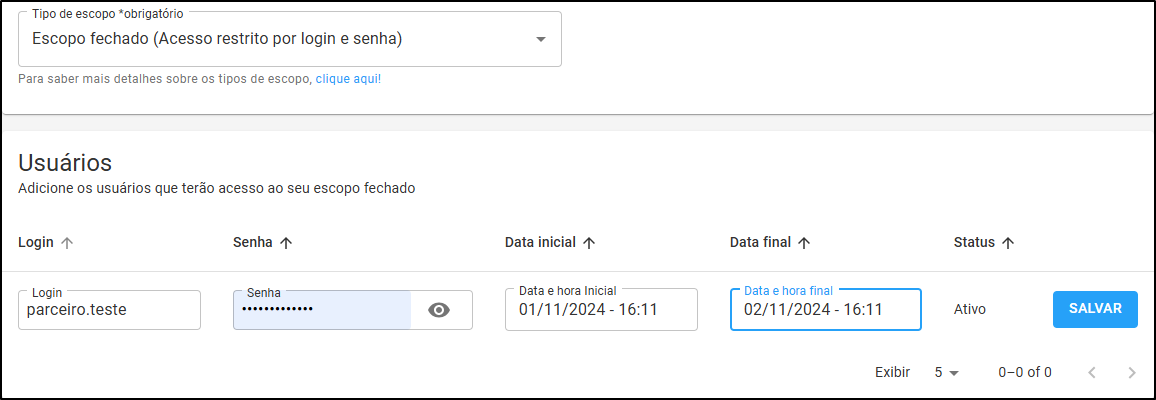Sort by Senha using its arrow icon
1156x400 pixels.
point(286,243)
